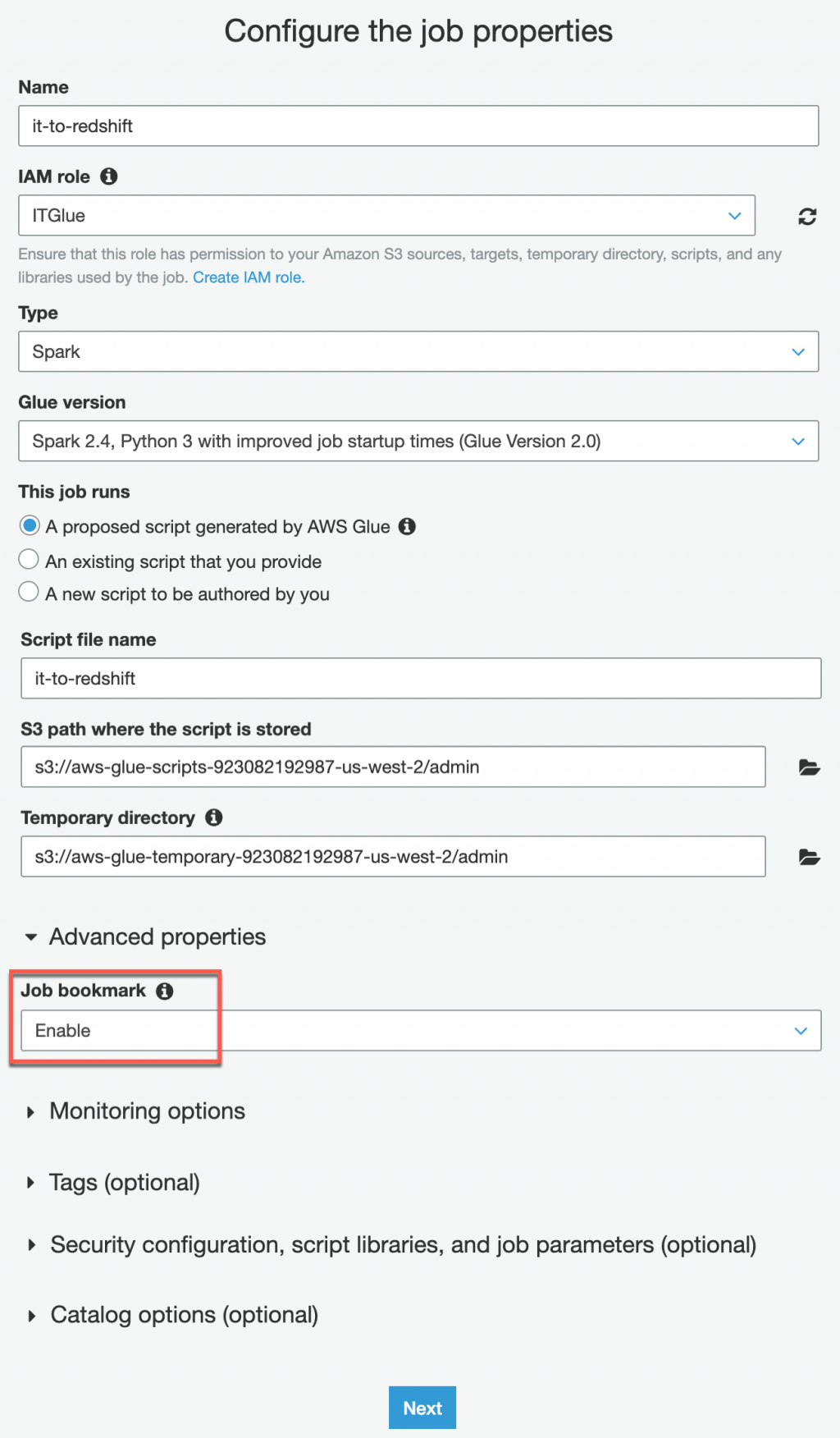Viewport: 840px width, 1438px height.
Task: Choose new script authored by you
Action: pos(30,593)
